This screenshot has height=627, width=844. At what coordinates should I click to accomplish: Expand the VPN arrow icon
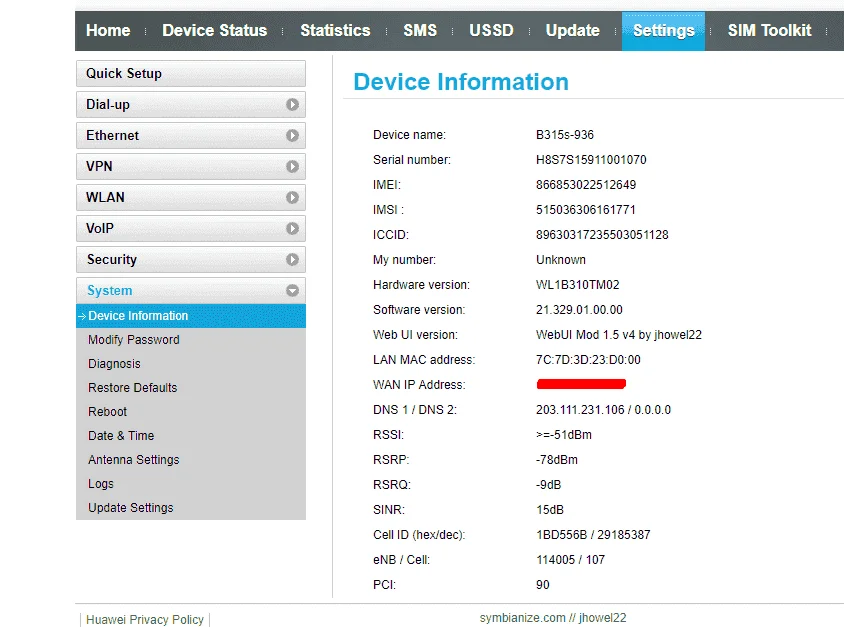tap(292, 166)
